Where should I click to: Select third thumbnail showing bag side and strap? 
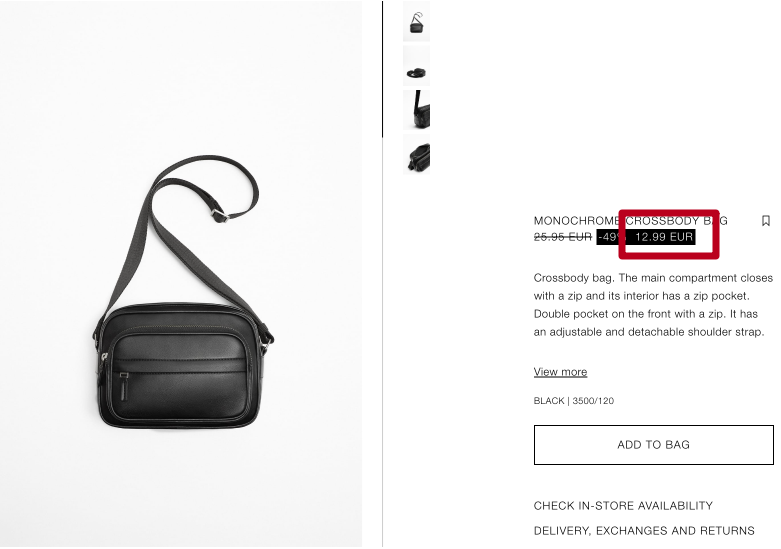[416, 110]
